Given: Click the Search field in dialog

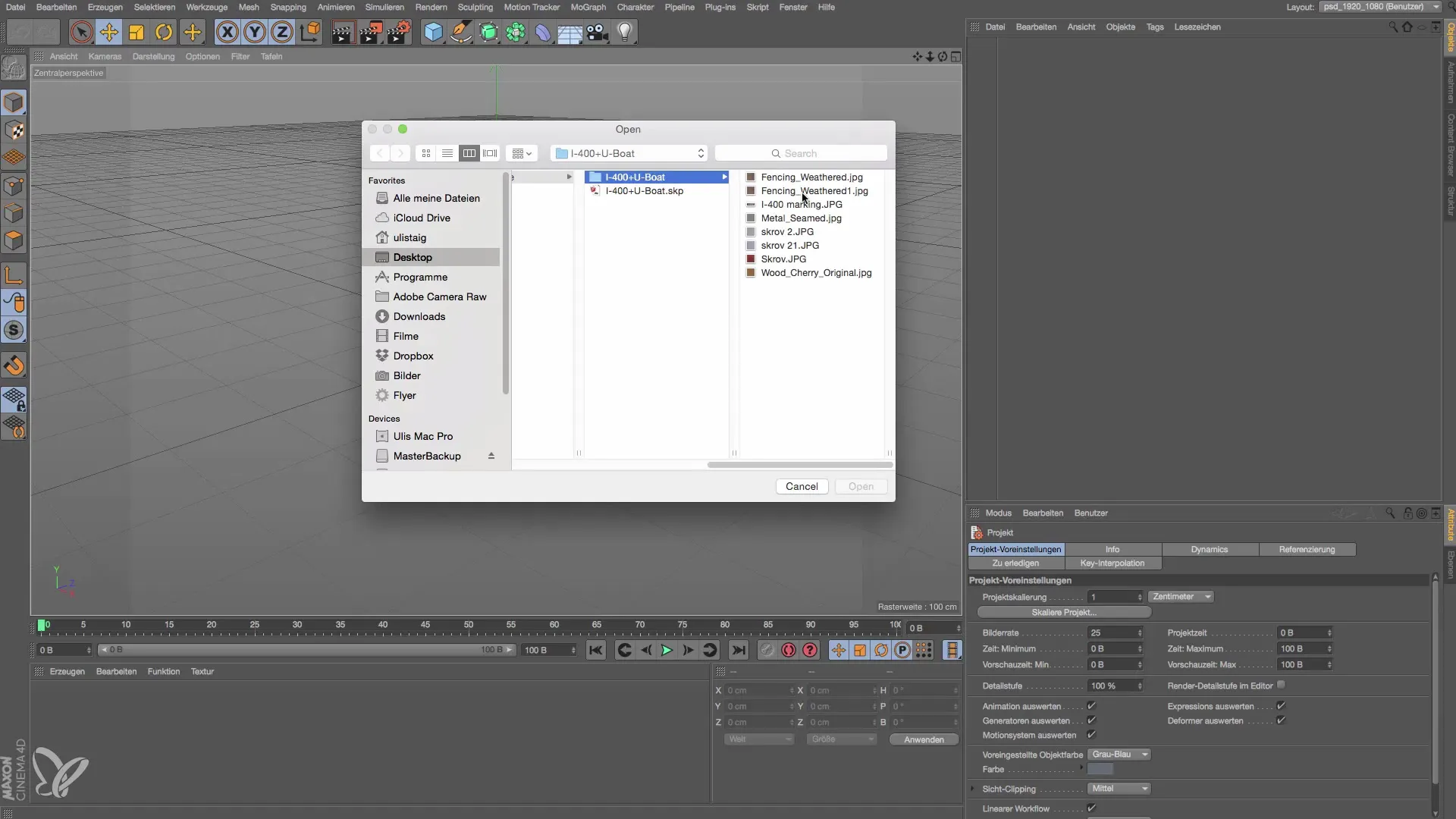Looking at the screenshot, I should 801,153.
